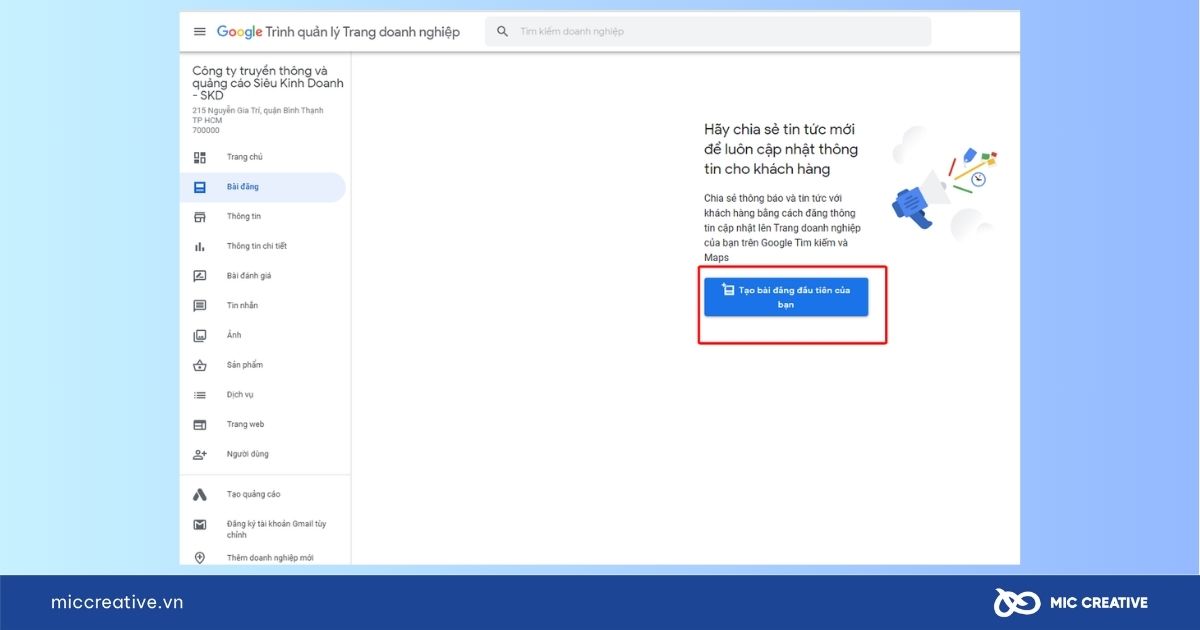This screenshot has height=630, width=1200.
Task: Select Tạo quảng cáo
Action: coord(263,494)
